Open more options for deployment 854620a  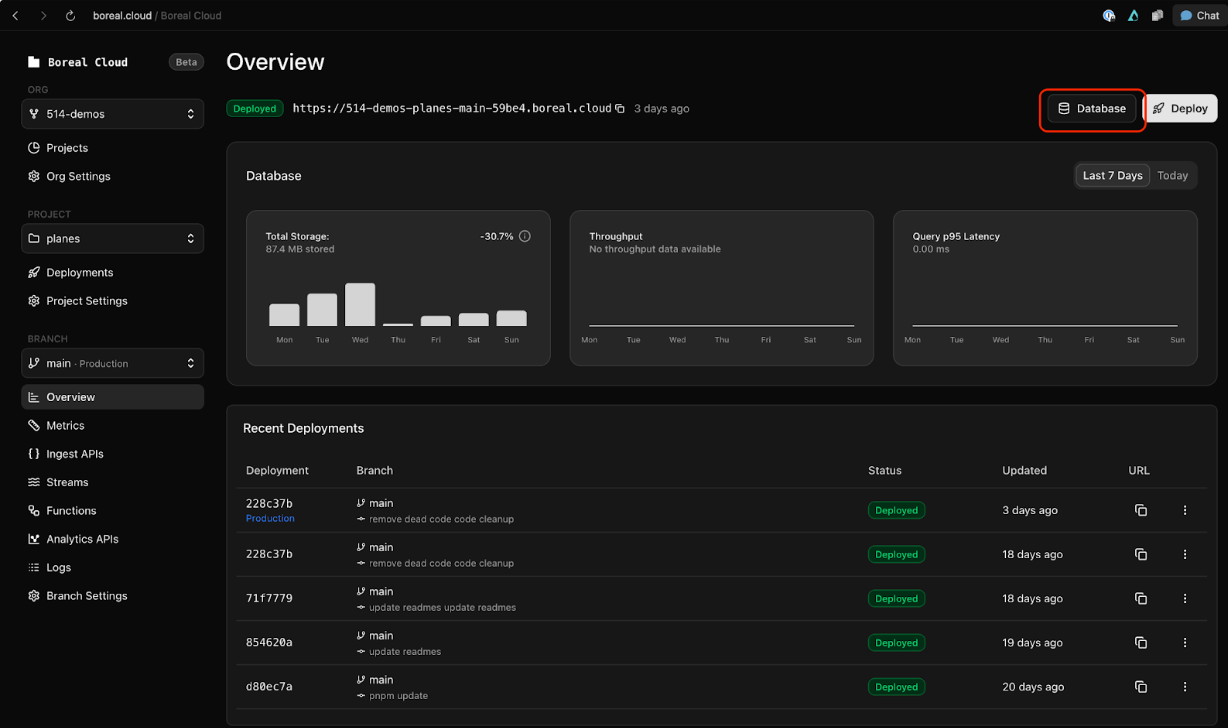point(1185,642)
